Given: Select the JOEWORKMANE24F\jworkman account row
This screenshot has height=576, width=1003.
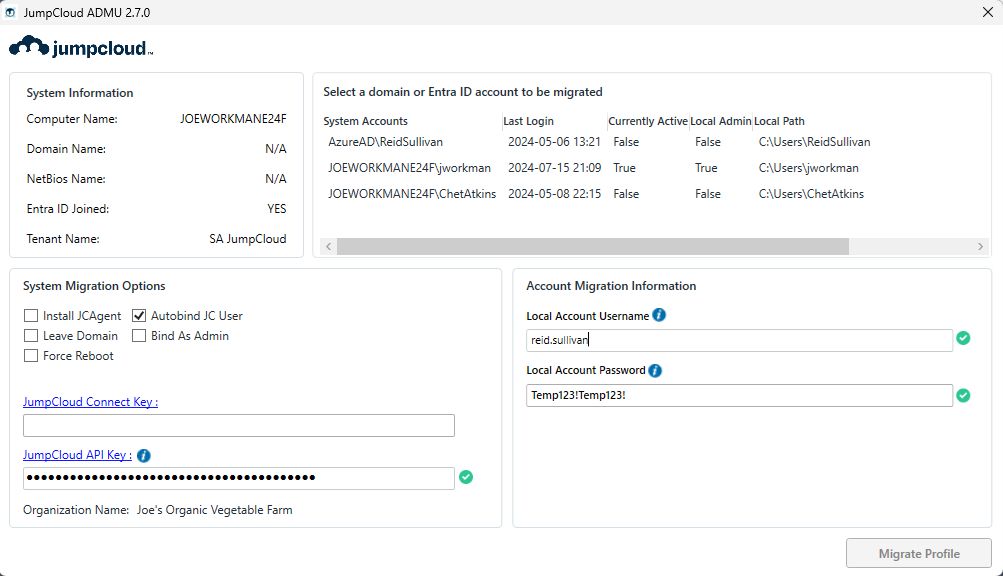Looking at the screenshot, I should [655, 168].
